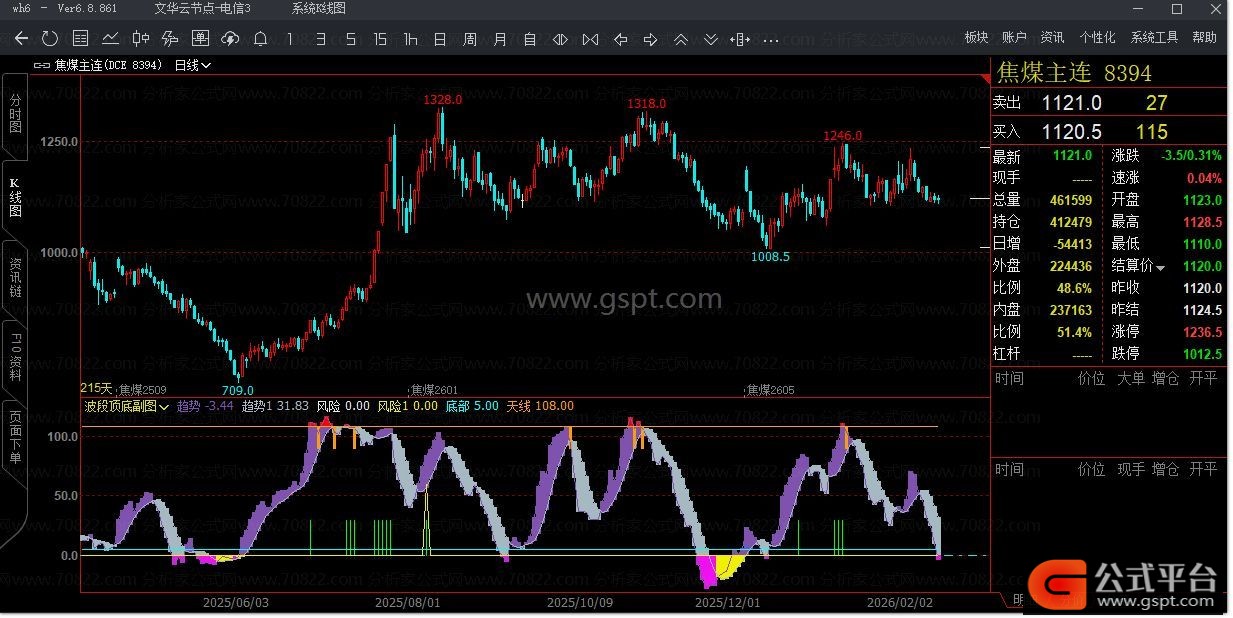Click the alert bell icon

[260, 39]
